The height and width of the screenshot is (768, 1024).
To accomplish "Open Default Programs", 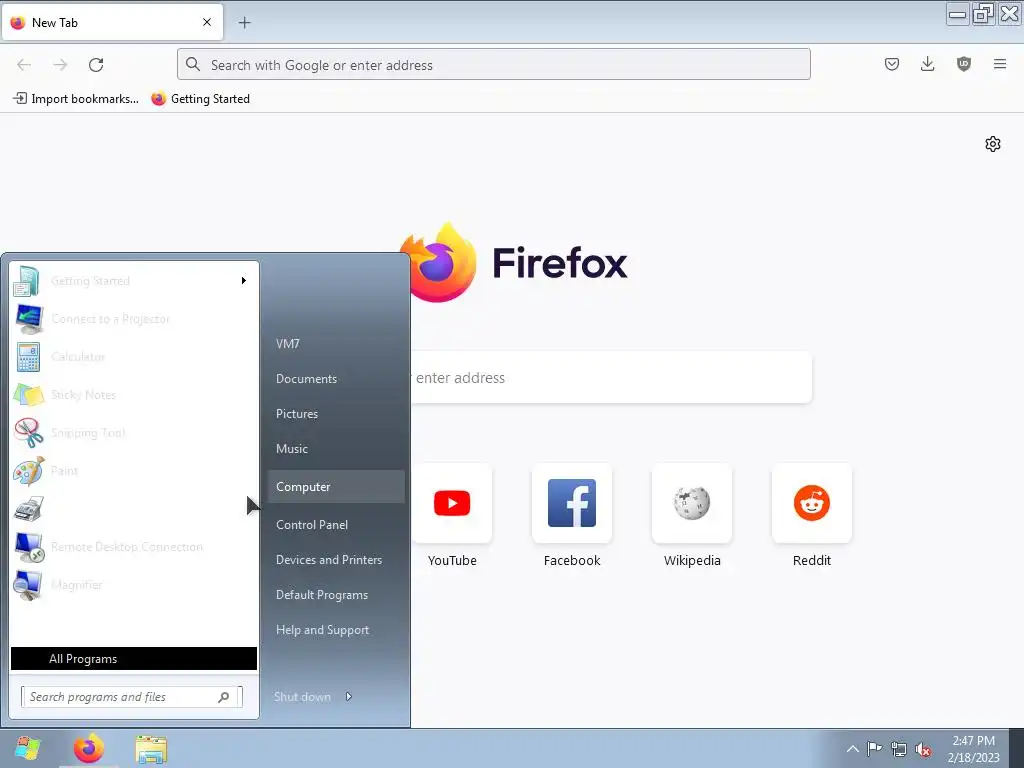I will pyautogui.click(x=321, y=595).
